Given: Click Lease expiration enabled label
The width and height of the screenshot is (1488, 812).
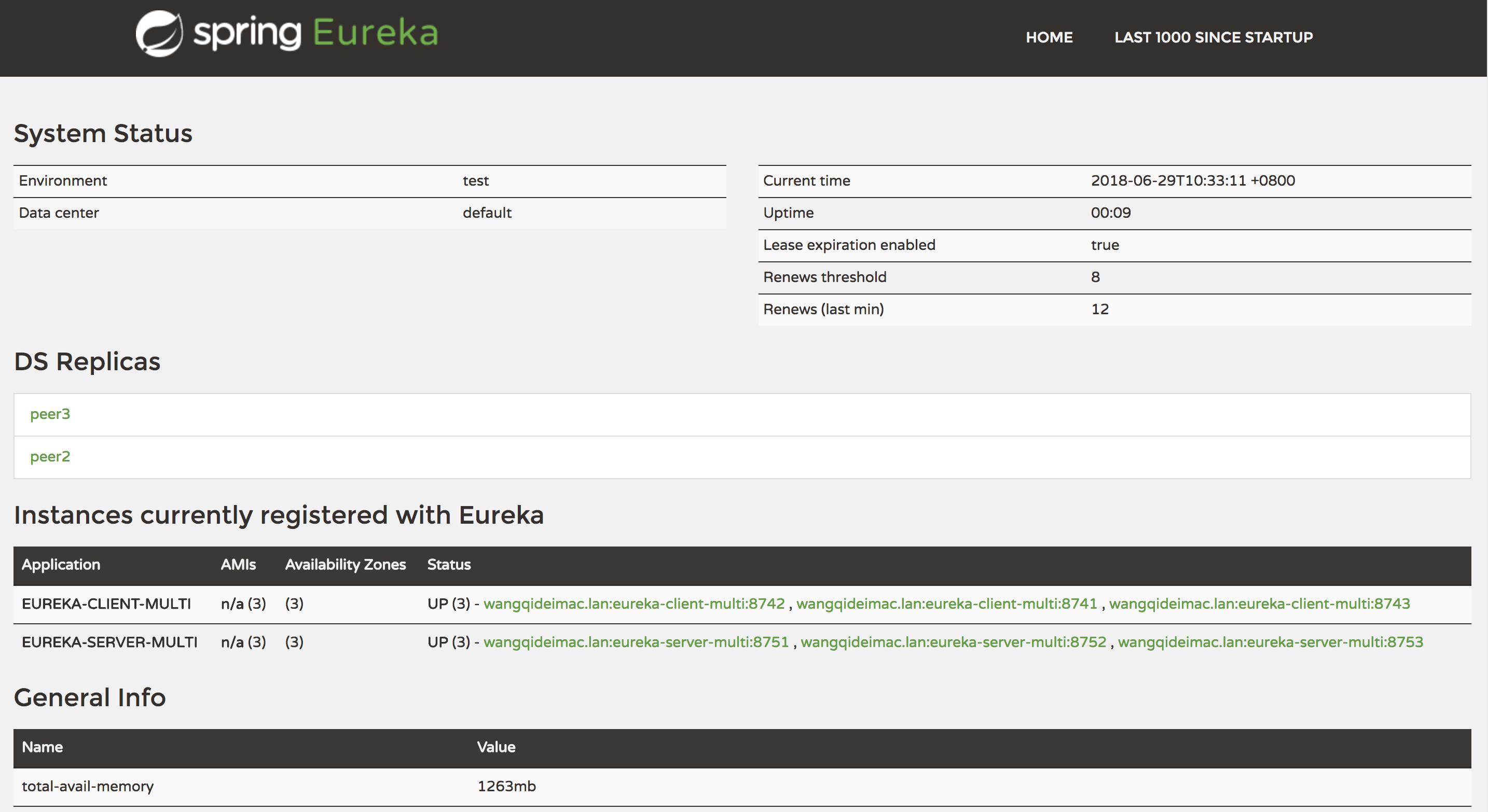Looking at the screenshot, I should [849, 245].
